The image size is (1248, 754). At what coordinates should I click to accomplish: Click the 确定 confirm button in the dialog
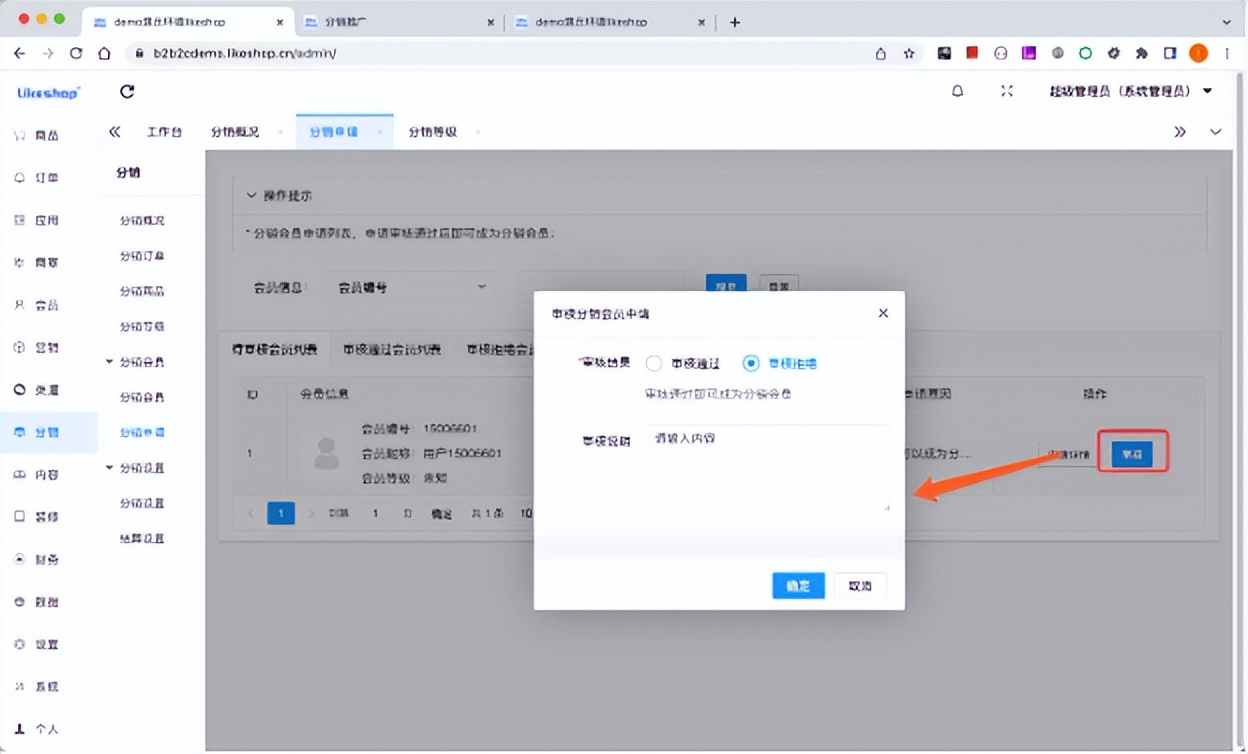(x=798, y=585)
